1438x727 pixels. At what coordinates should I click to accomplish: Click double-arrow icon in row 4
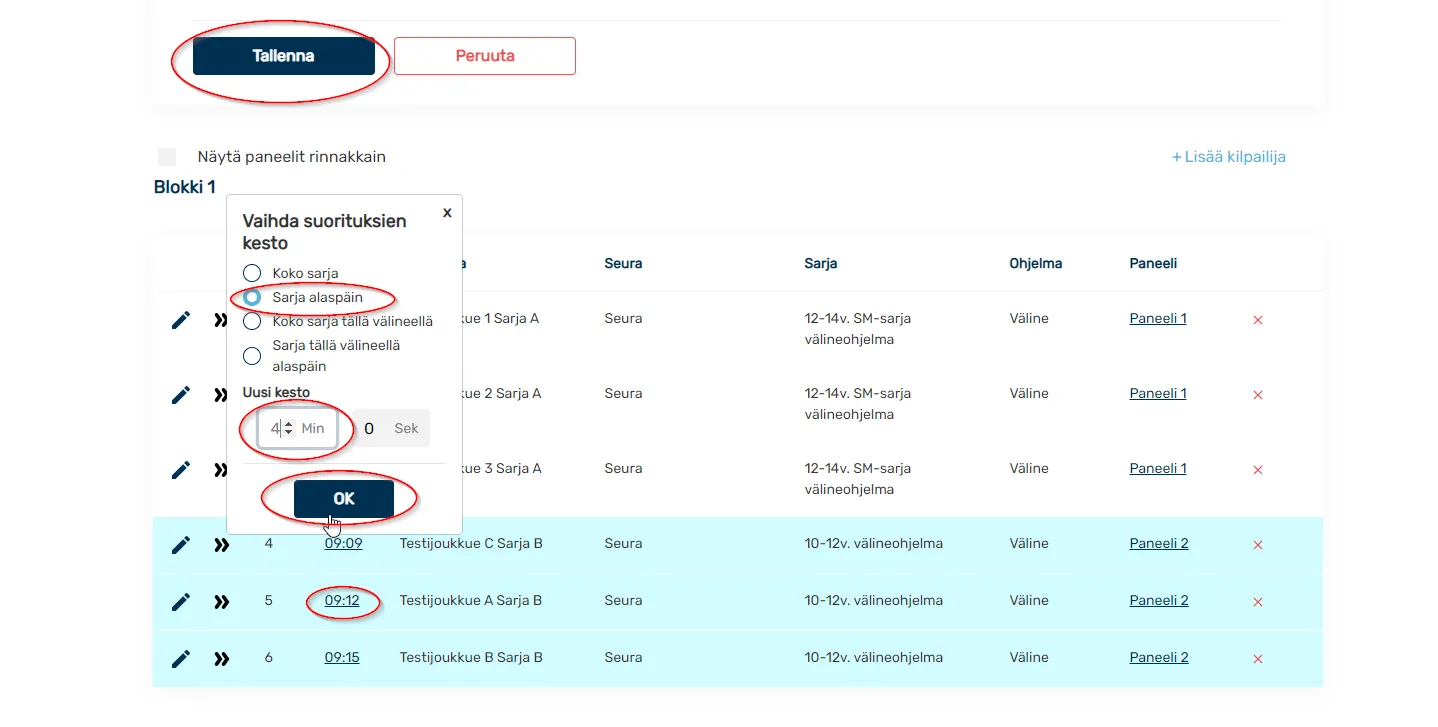[221, 545]
